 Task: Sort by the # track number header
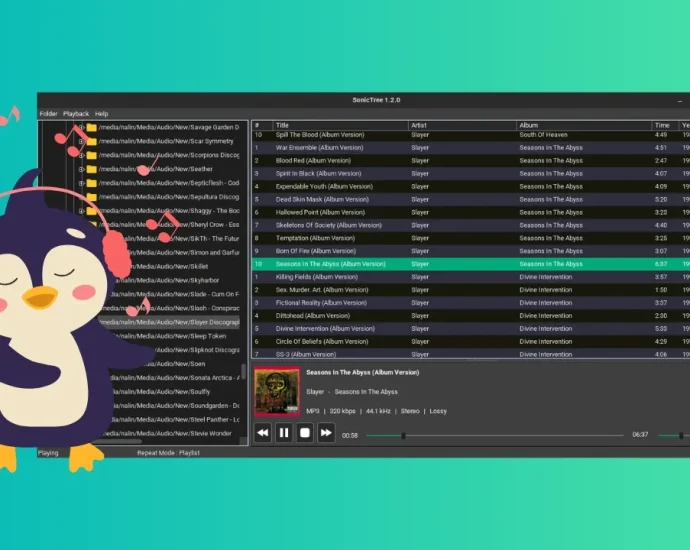click(262, 125)
